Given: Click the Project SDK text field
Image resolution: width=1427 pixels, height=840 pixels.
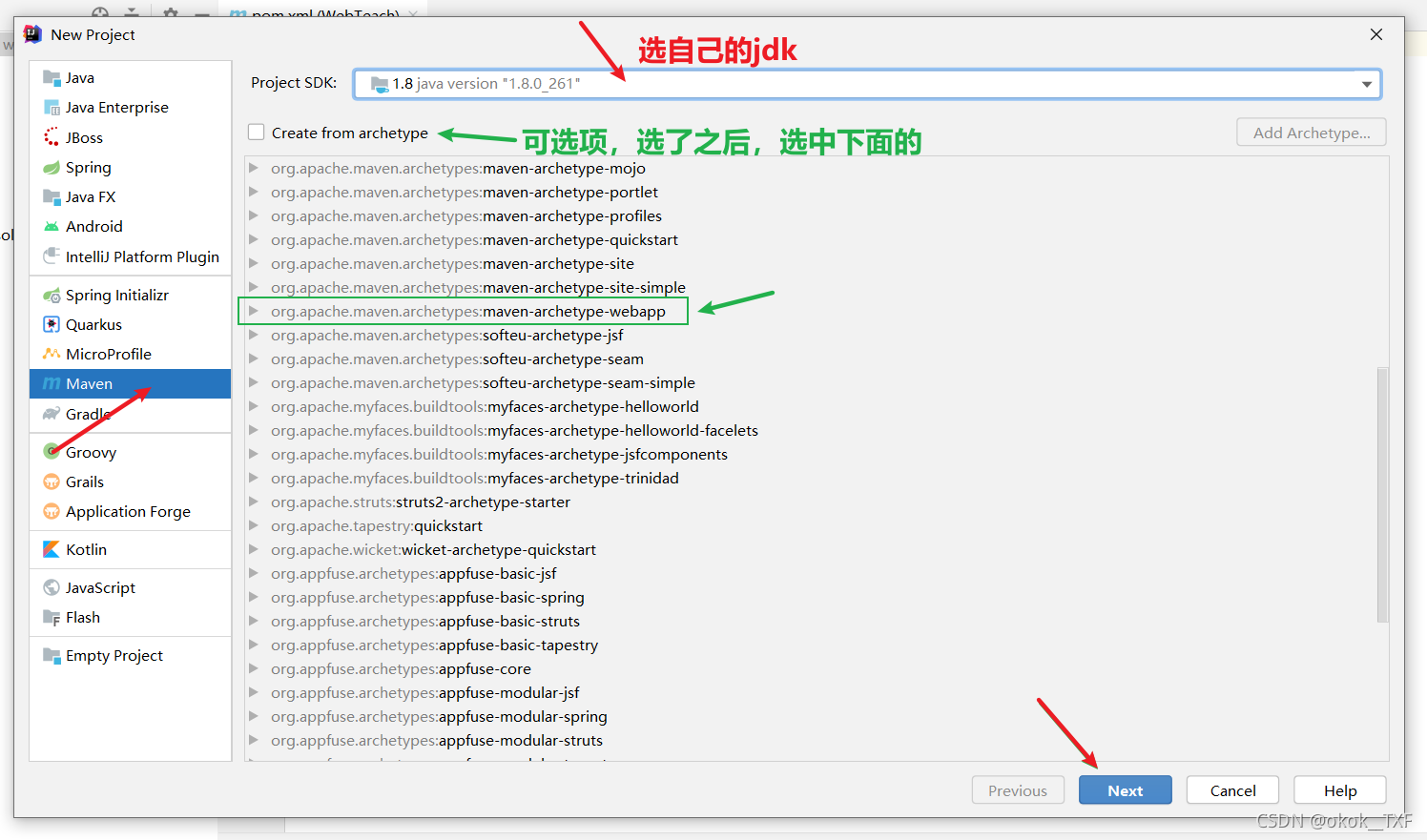Looking at the screenshot, I should point(867,84).
